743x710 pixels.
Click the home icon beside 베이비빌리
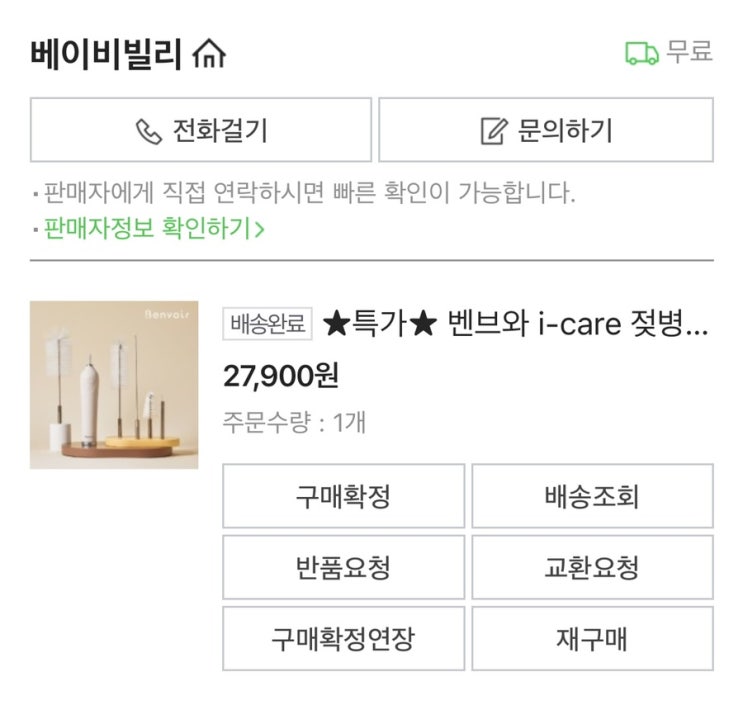[x=209, y=54]
